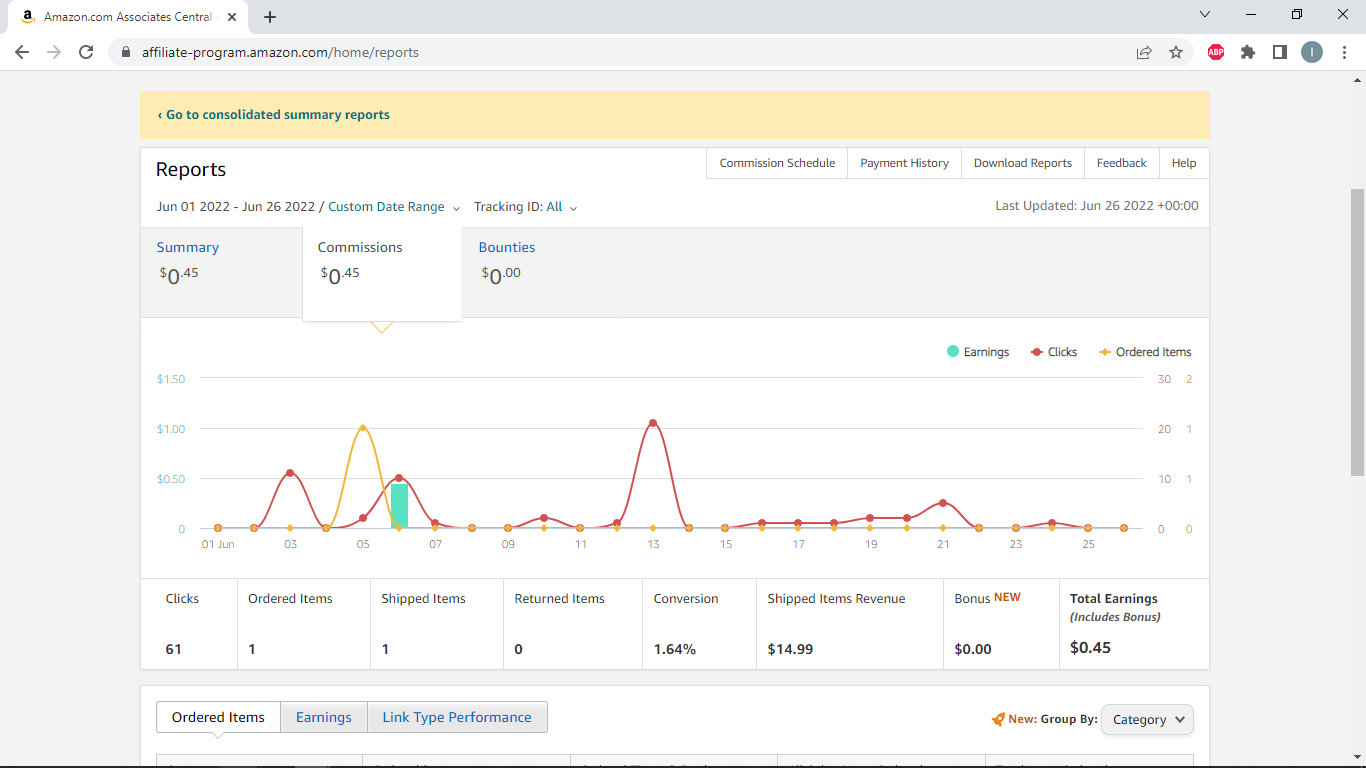Click the Returned Items value 0
Image resolution: width=1366 pixels, height=768 pixels.
[518, 649]
